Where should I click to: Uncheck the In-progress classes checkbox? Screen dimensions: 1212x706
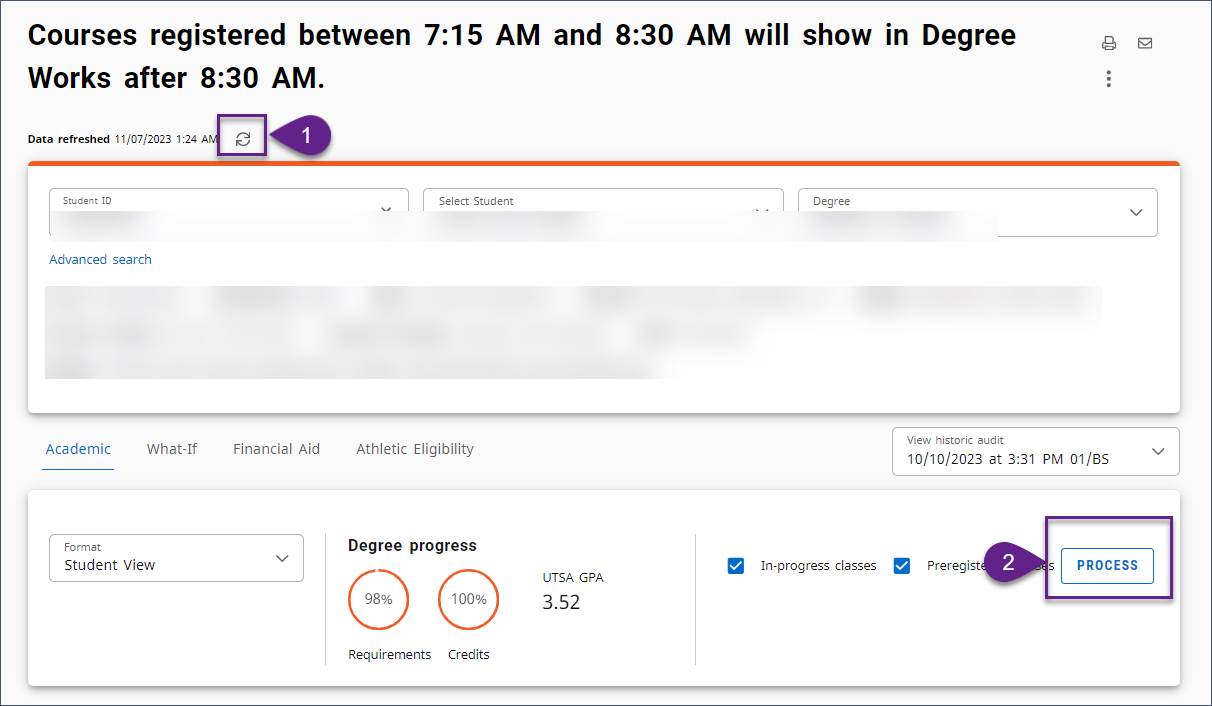pyautogui.click(x=736, y=566)
